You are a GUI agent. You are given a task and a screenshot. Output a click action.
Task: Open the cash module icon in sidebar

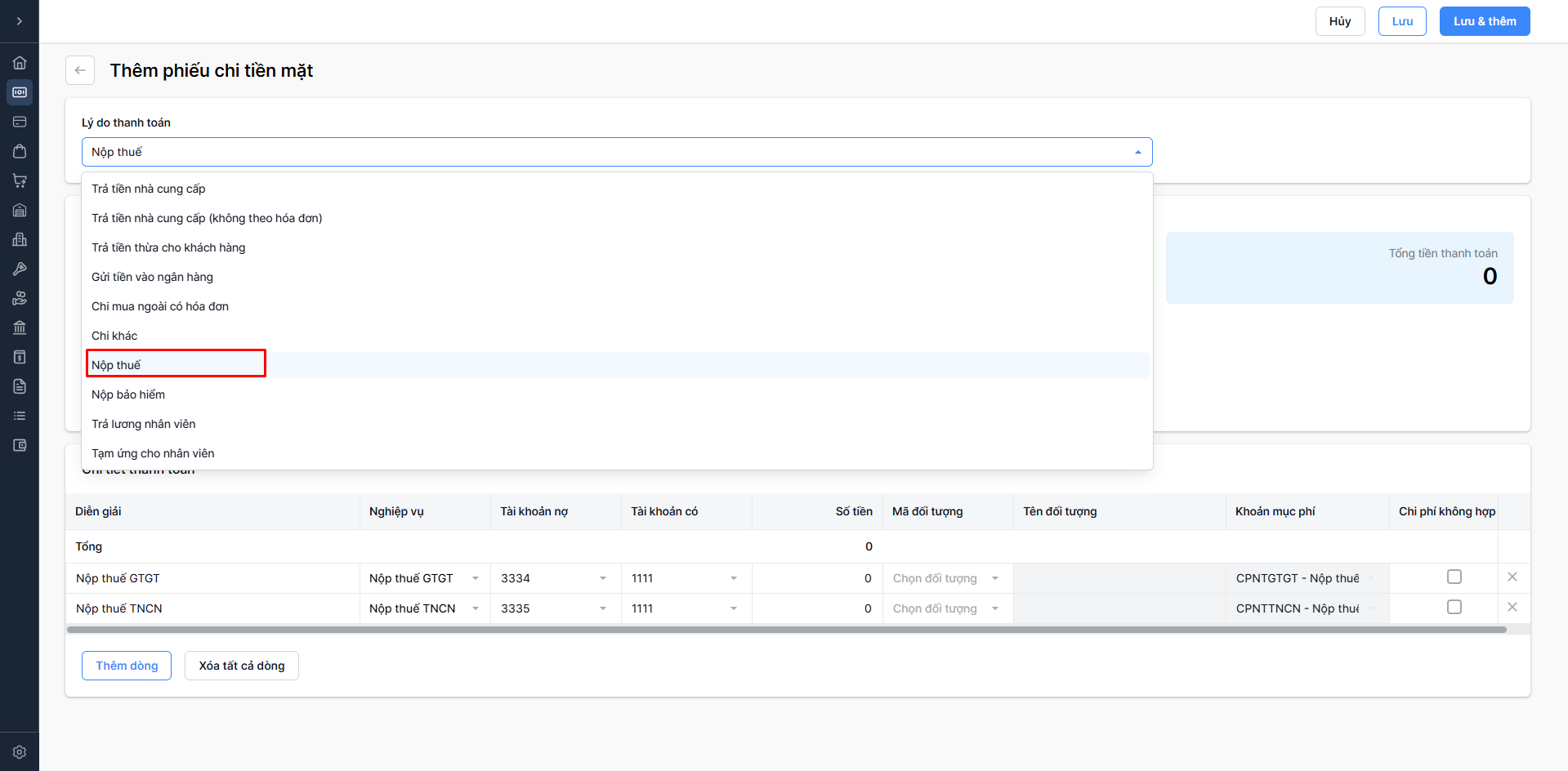click(x=20, y=92)
